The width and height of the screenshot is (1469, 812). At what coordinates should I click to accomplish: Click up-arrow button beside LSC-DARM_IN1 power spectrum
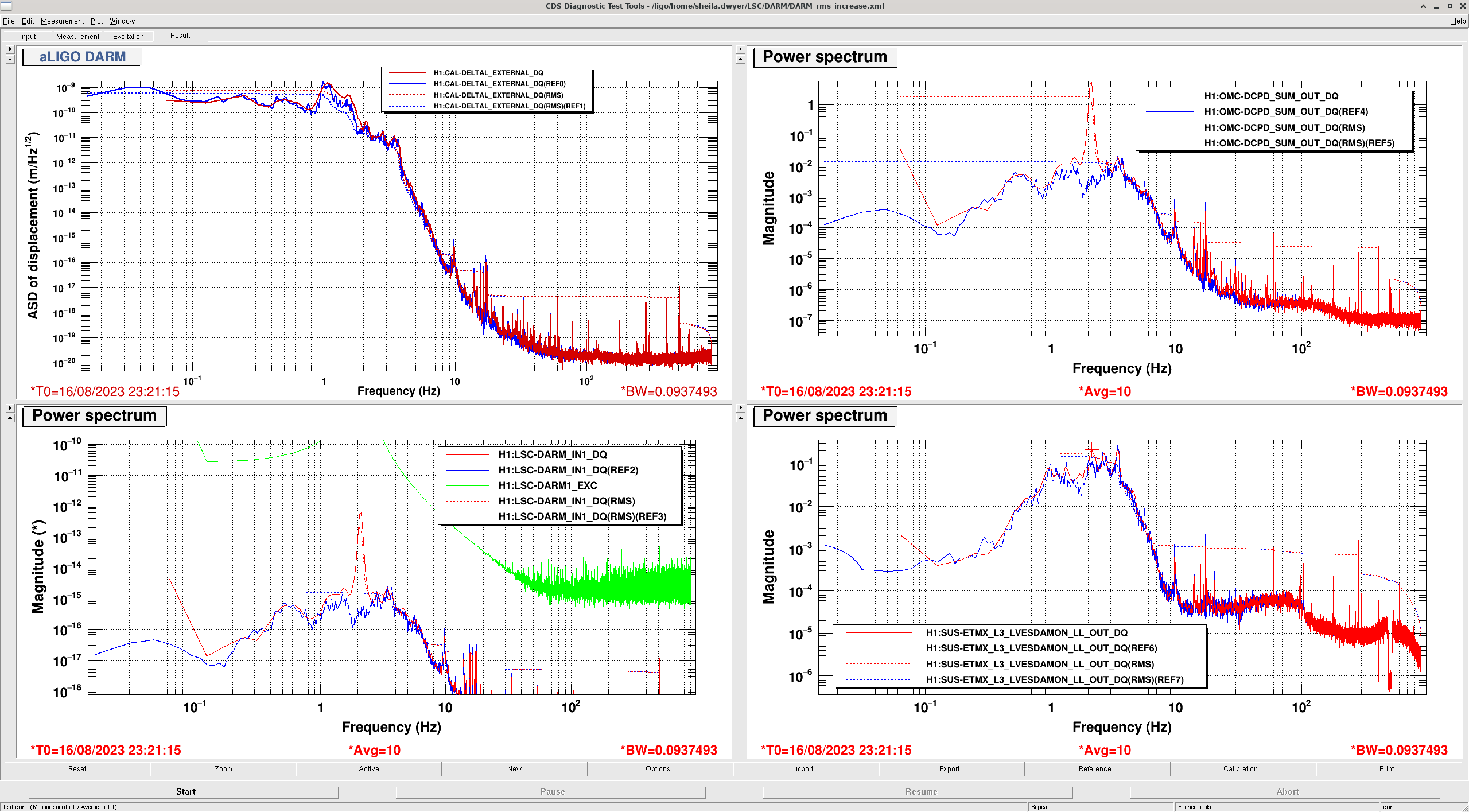click(10, 418)
